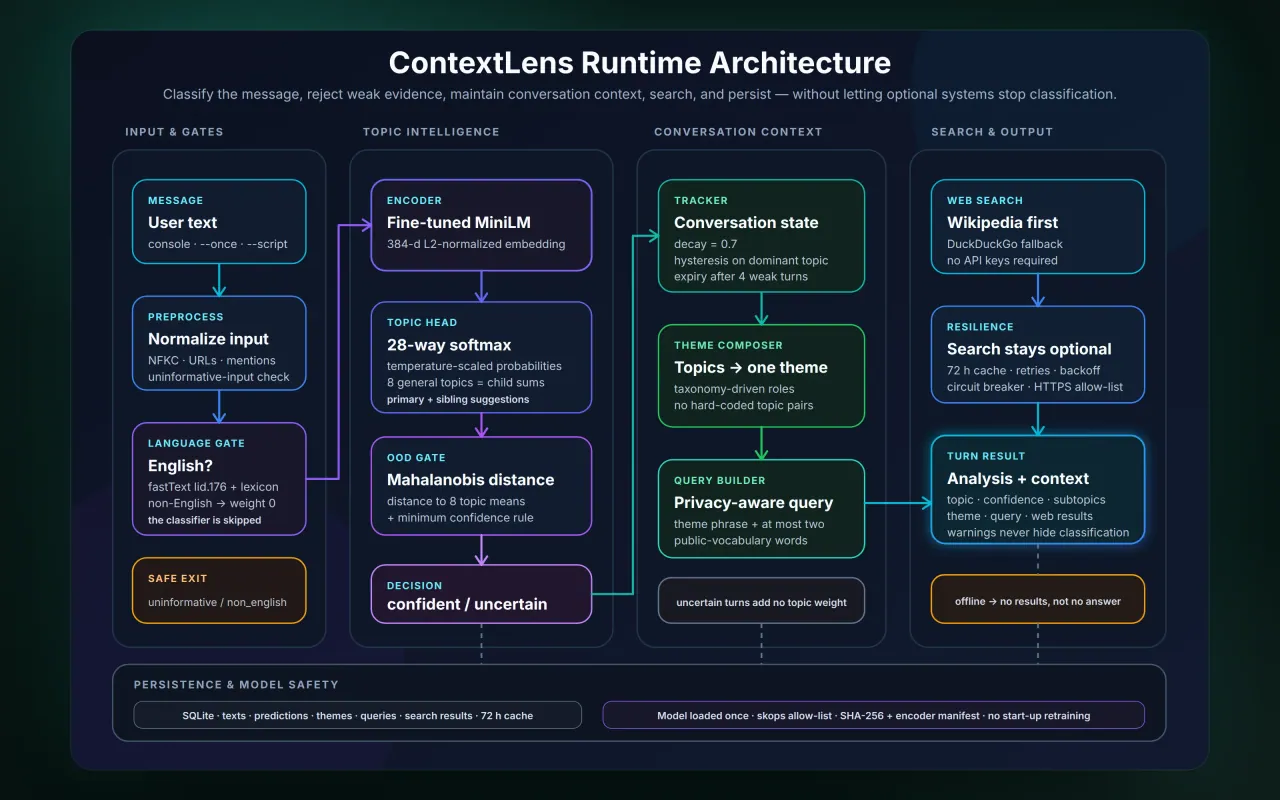Viewport: 1280px width, 800px height.
Task: Click '+ minimum confidence rule' line
Action: pos(460,518)
